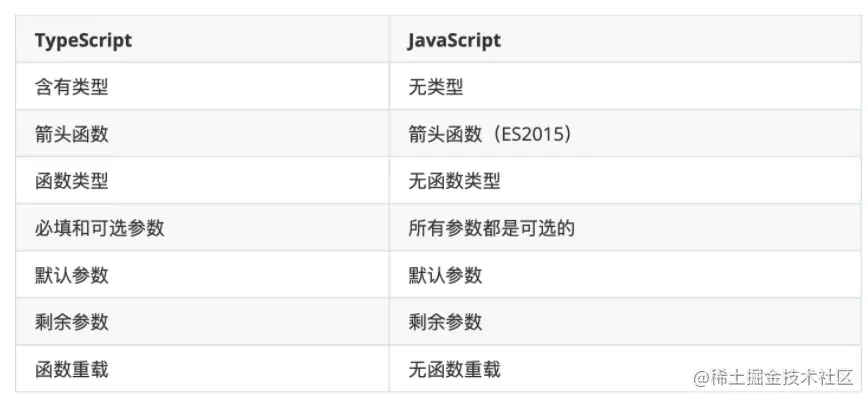The image size is (868, 402).
Task: Select the 无函数重载 cell
Action: click(x=625, y=369)
